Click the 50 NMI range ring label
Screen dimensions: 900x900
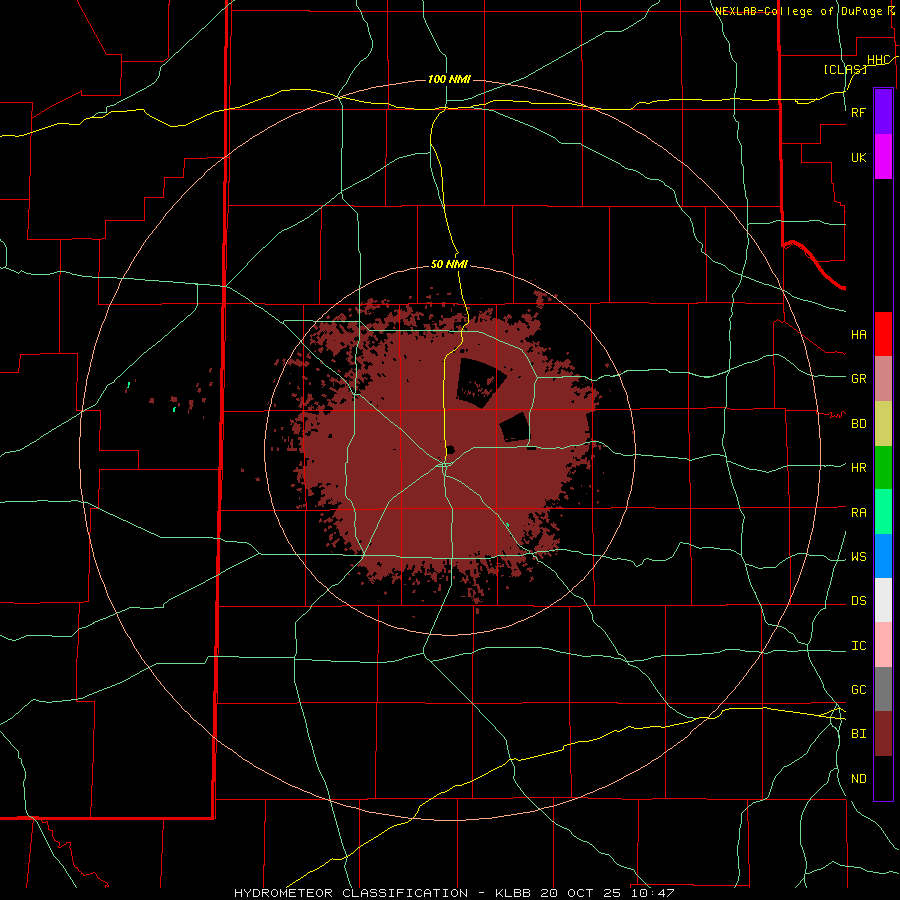click(449, 264)
